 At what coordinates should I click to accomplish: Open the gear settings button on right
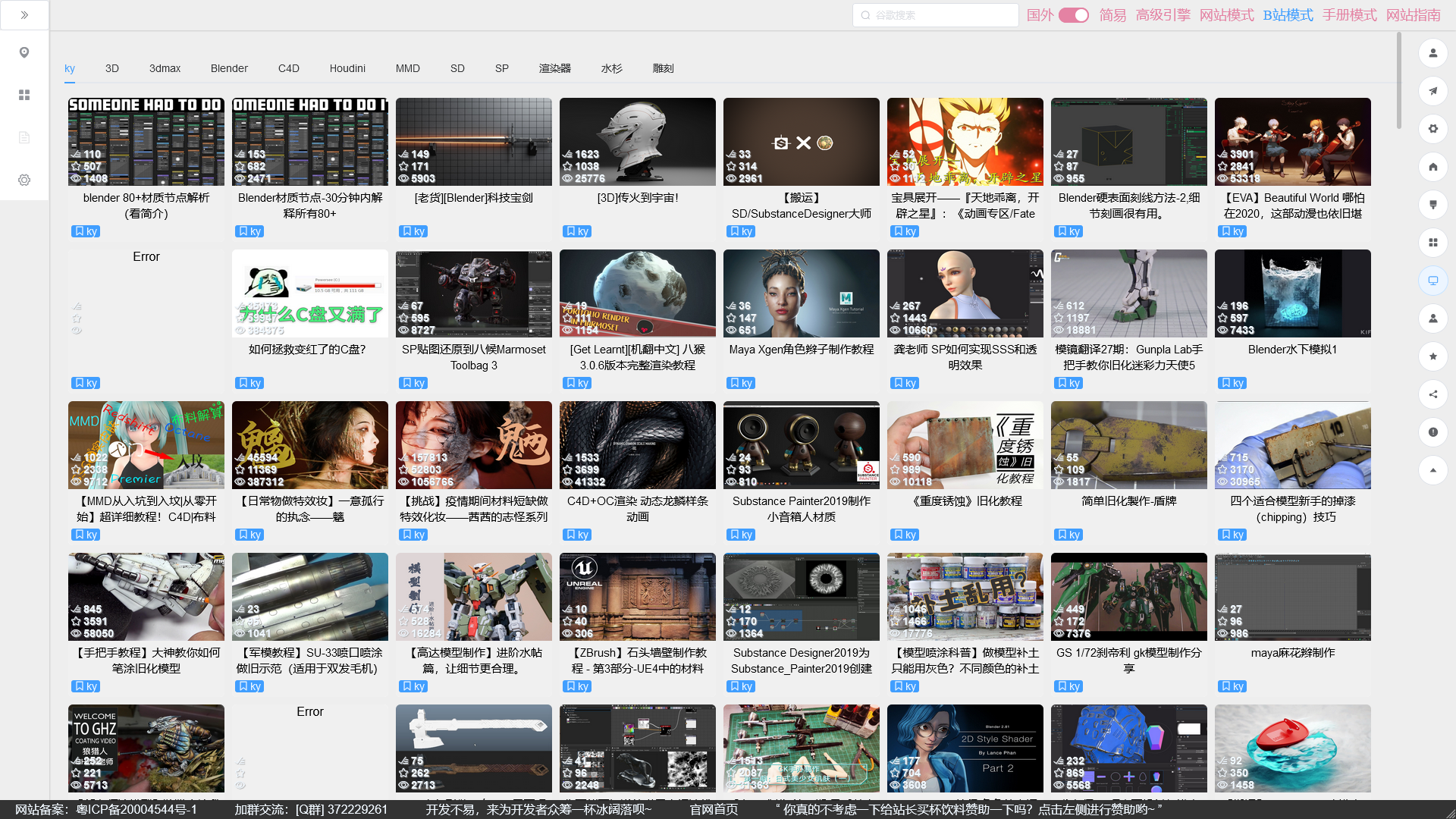(x=1432, y=129)
